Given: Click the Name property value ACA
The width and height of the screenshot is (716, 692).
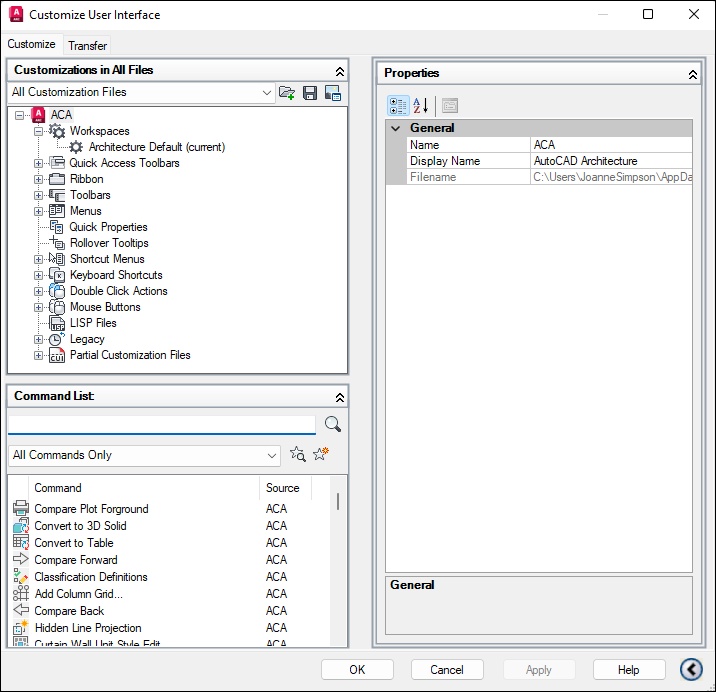Looking at the screenshot, I should (611, 145).
